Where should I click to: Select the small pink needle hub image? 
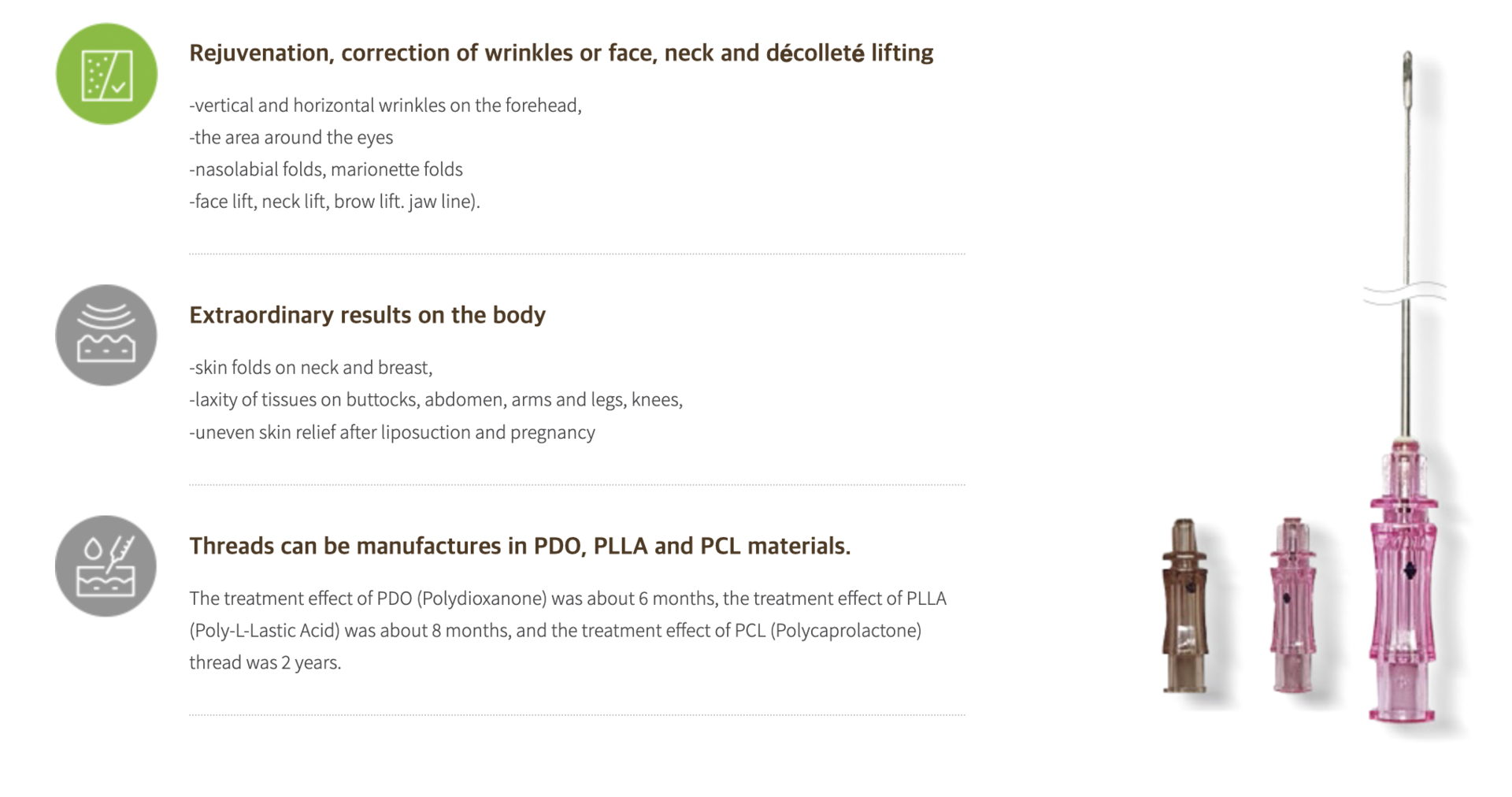[1291, 605]
